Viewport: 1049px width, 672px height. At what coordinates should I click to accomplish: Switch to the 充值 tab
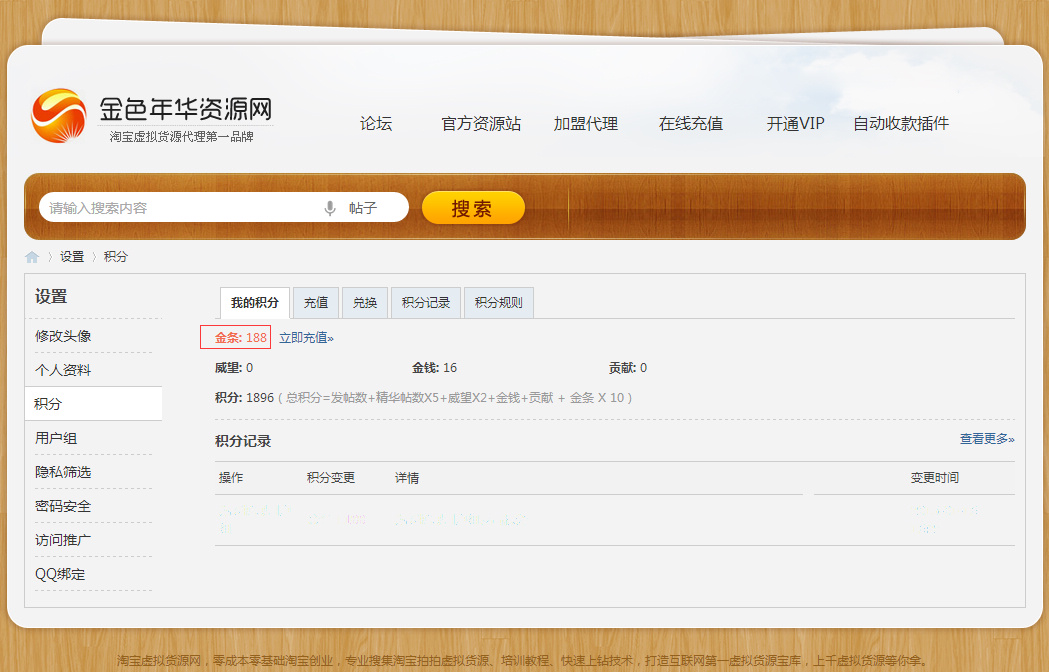point(316,303)
